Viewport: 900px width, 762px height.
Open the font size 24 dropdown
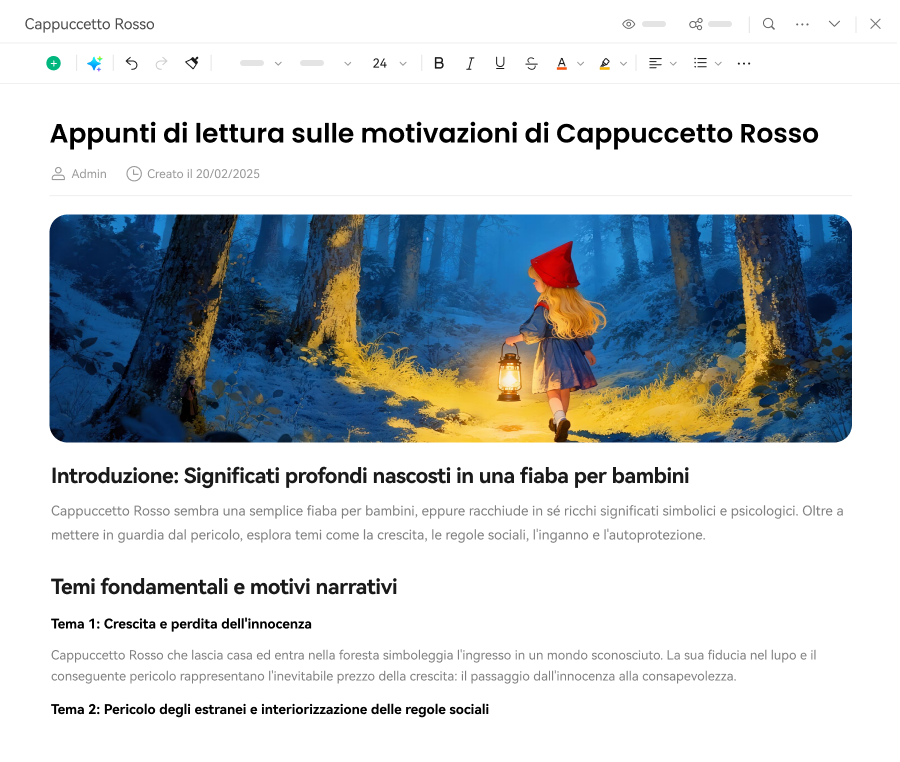389,62
